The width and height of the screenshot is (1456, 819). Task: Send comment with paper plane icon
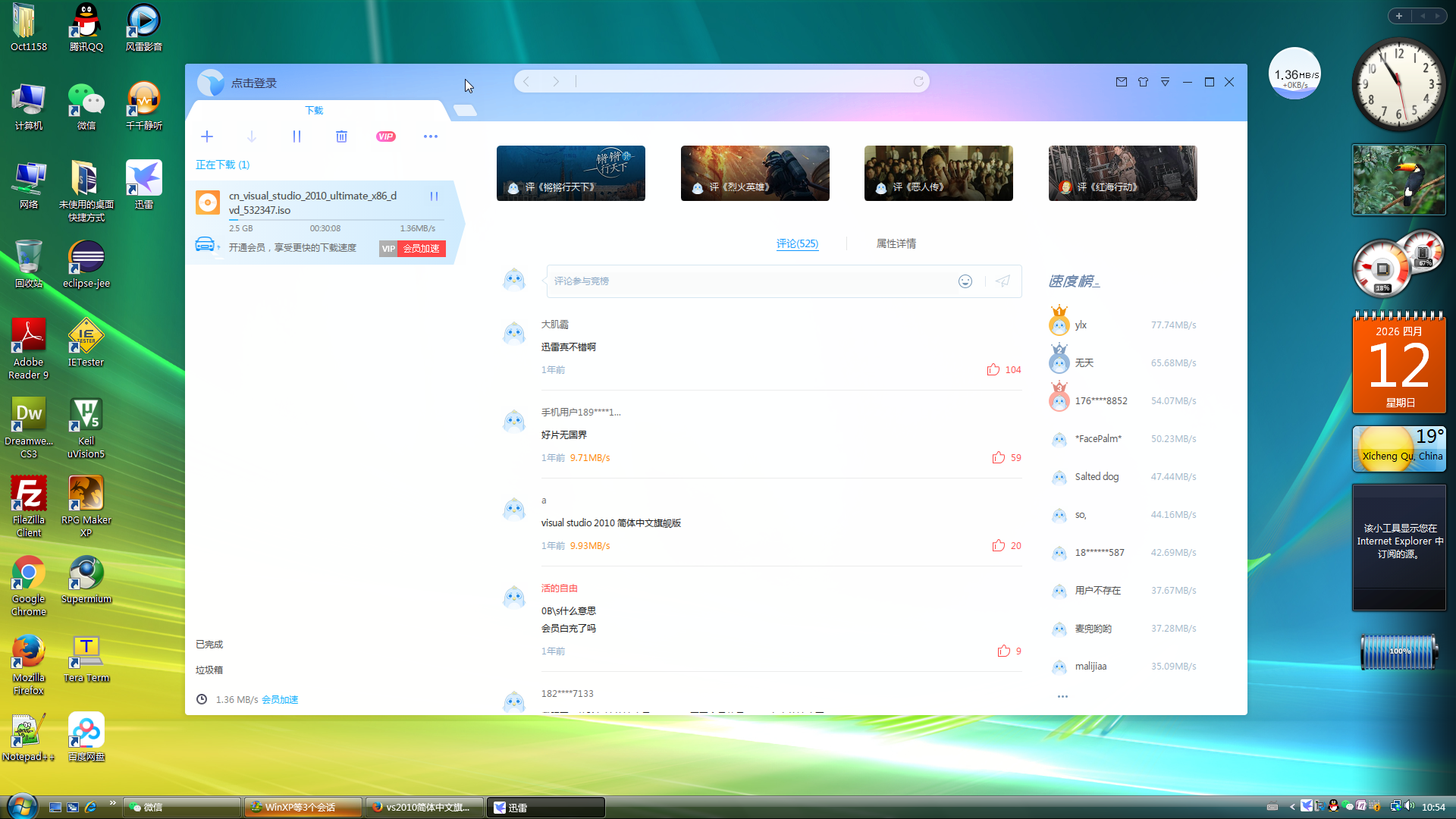click(1003, 281)
